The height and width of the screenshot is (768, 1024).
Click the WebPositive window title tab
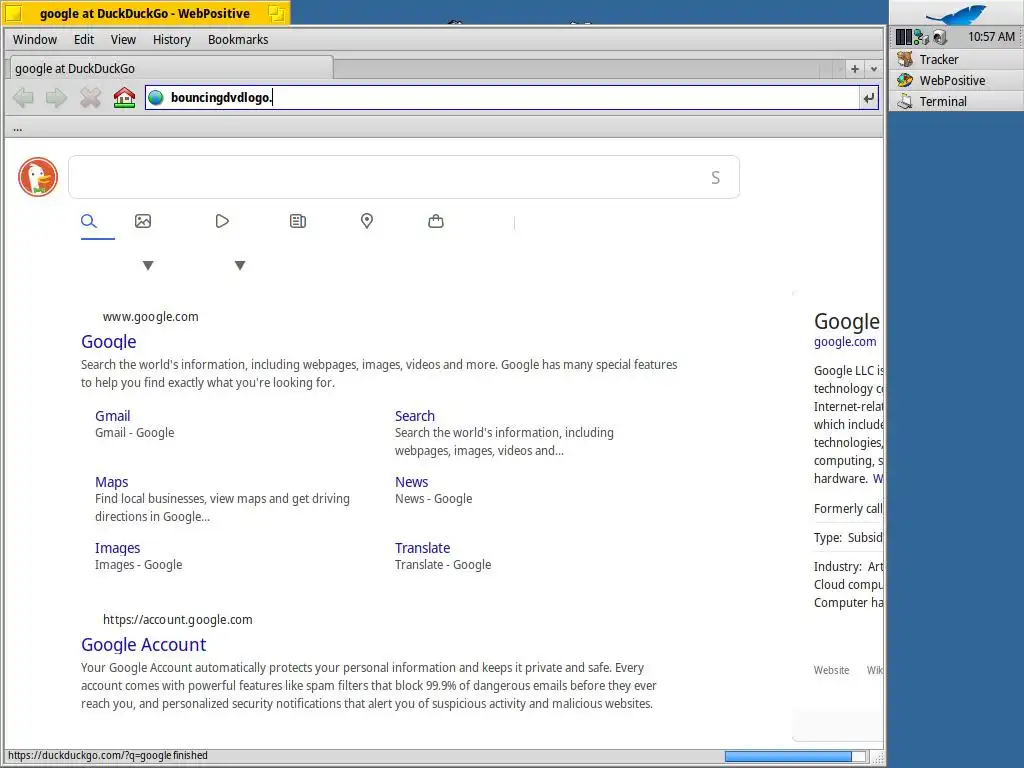coord(146,13)
